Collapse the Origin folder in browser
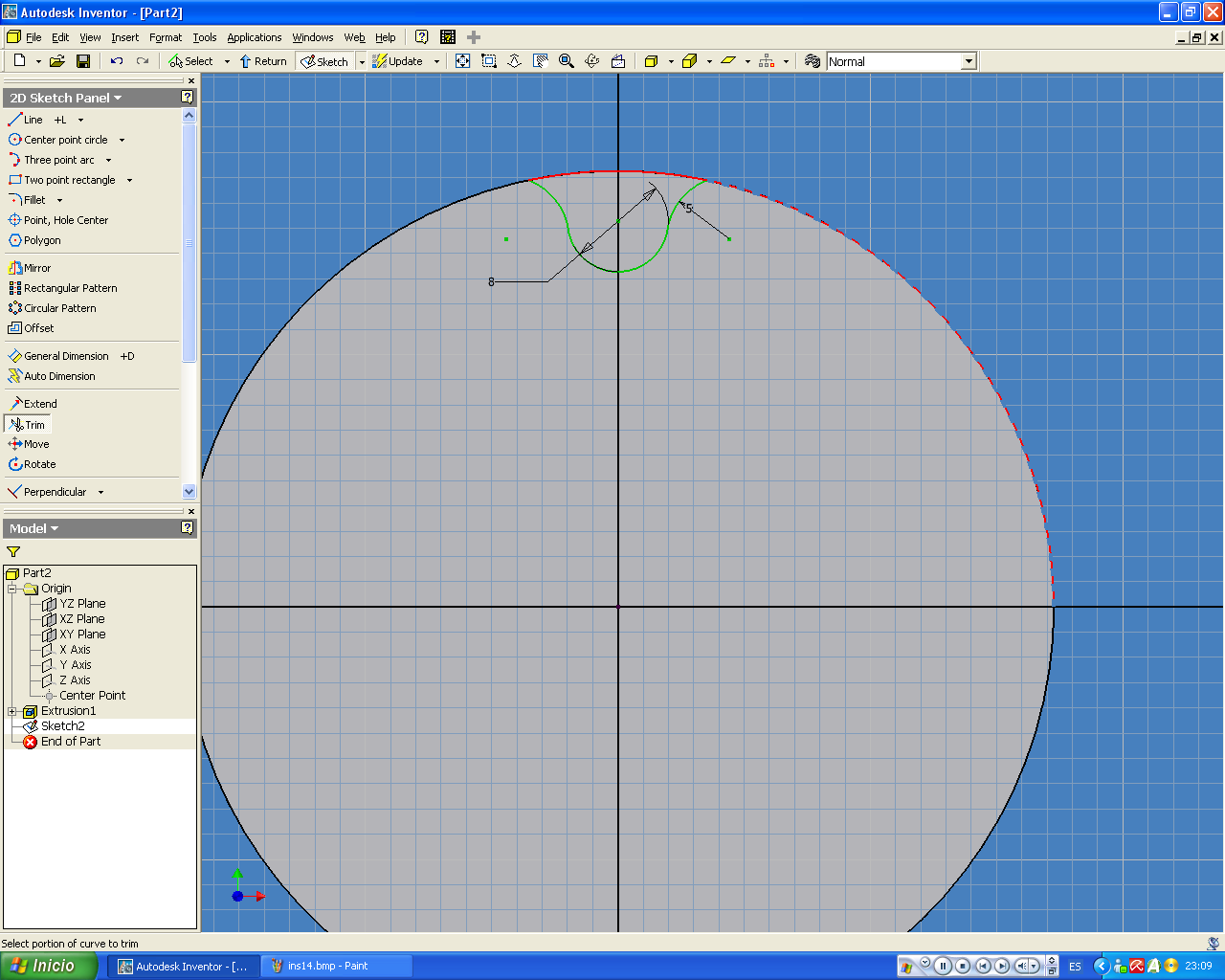The width and height of the screenshot is (1225, 980). coord(12,589)
